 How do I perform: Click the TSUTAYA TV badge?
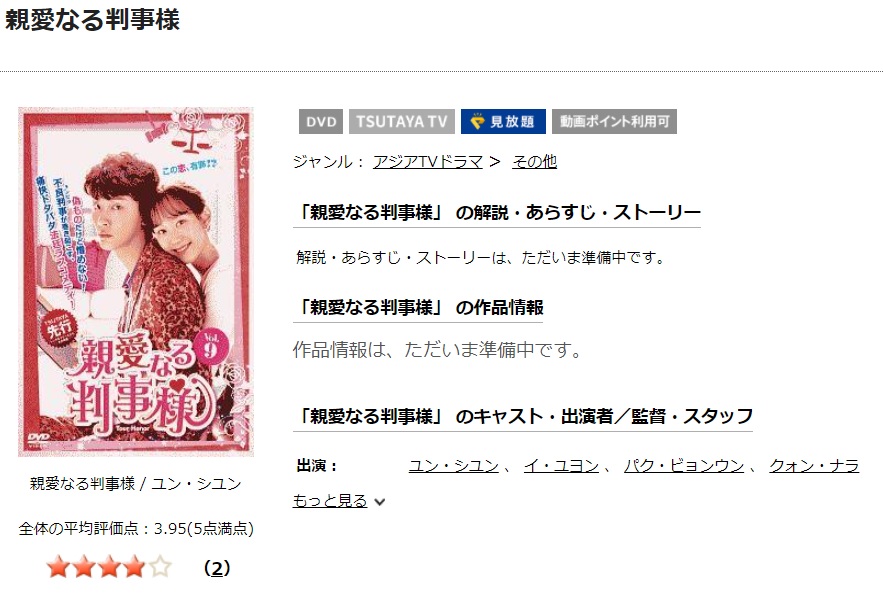(x=402, y=122)
